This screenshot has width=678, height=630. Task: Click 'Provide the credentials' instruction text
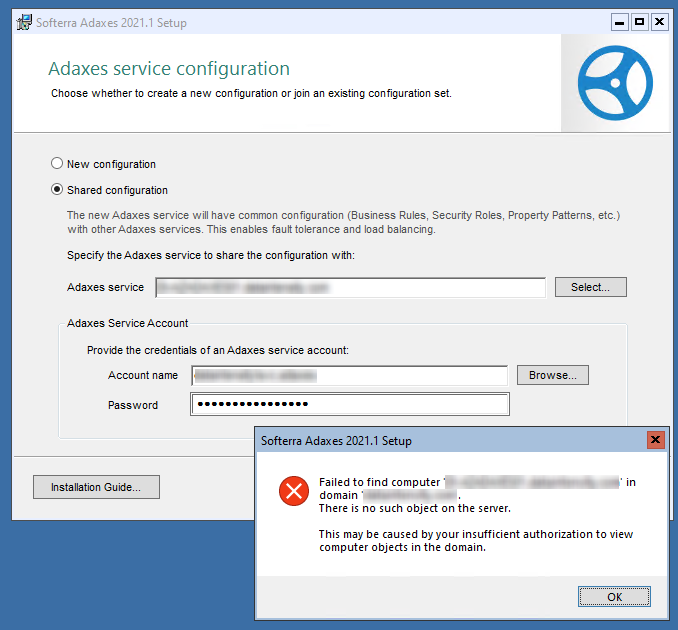(x=218, y=350)
